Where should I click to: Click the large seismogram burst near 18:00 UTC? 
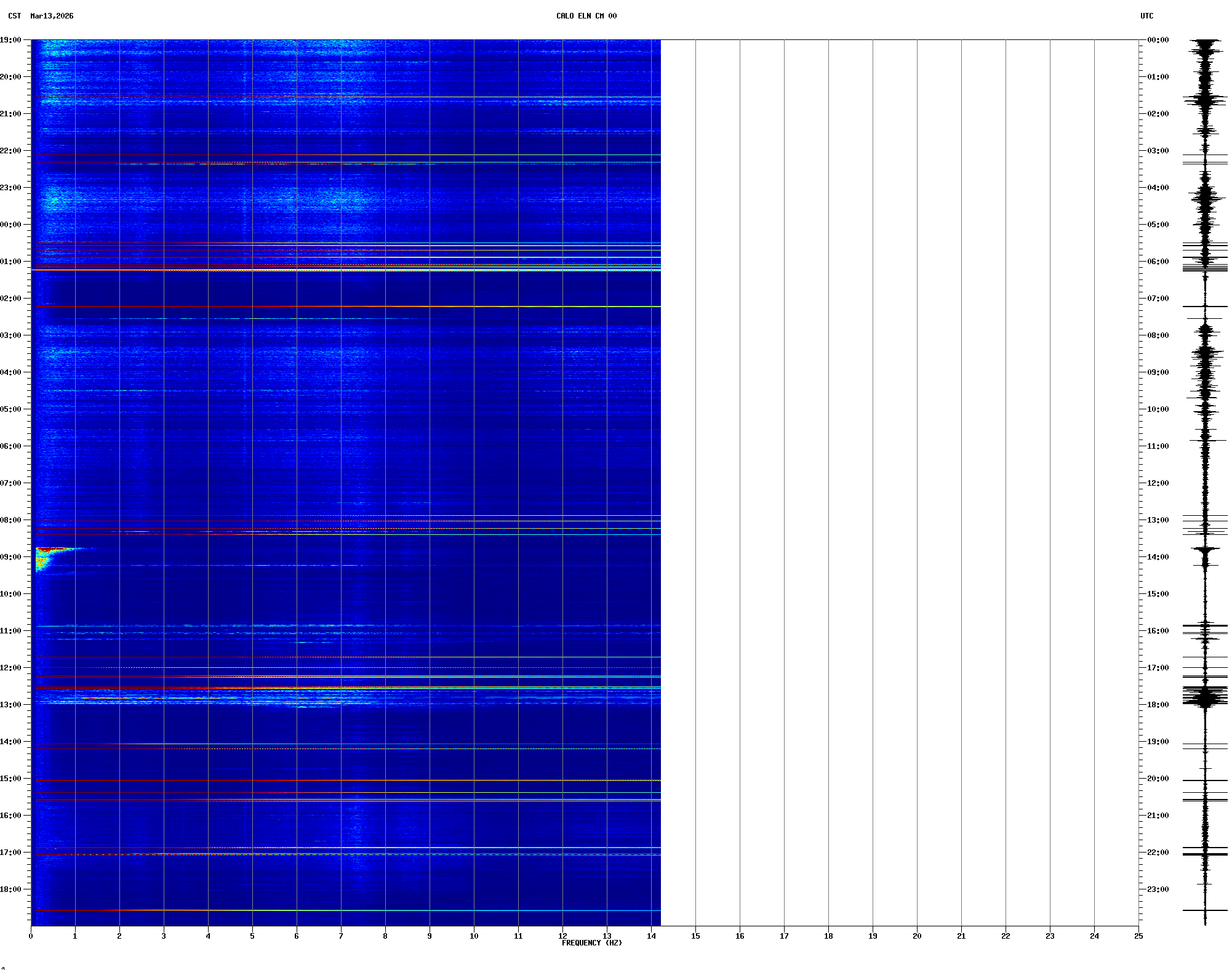pyautogui.click(x=1205, y=697)
